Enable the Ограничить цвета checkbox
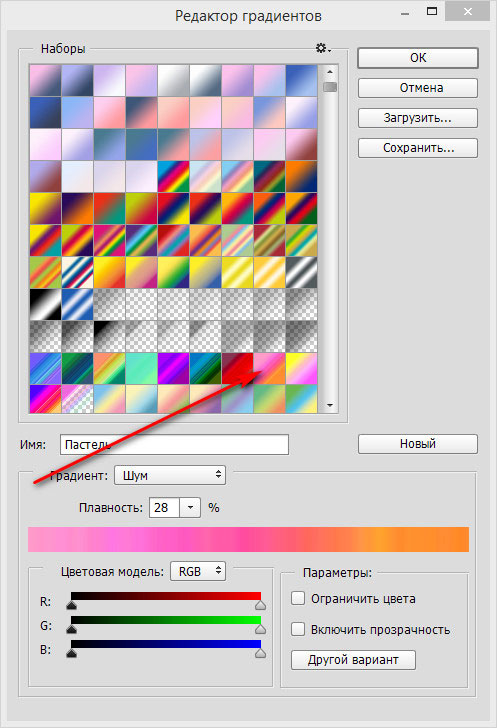Viewport: 497px width, 728px height. (298, 598)
